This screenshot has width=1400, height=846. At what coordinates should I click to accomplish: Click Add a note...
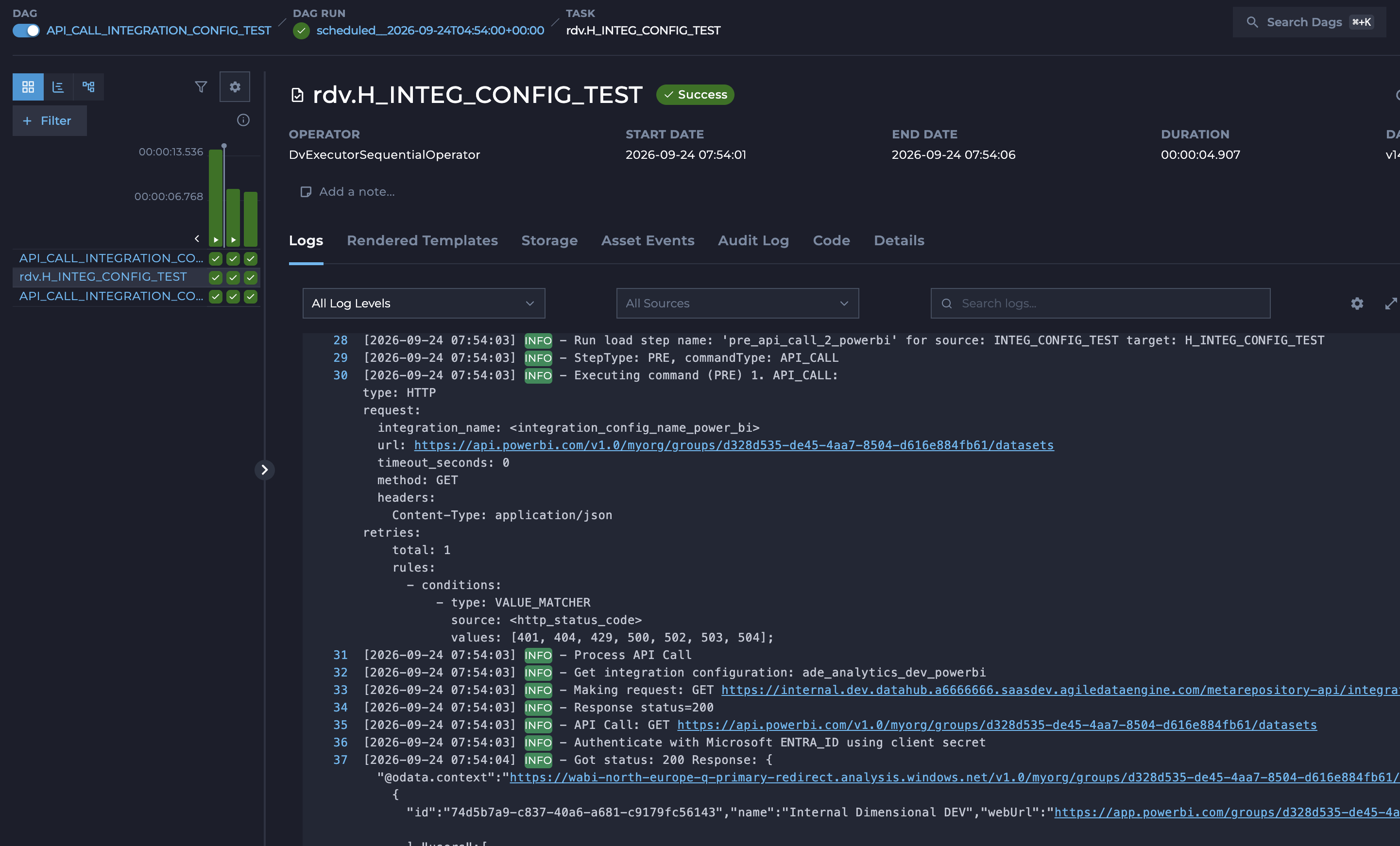[348, 192]
